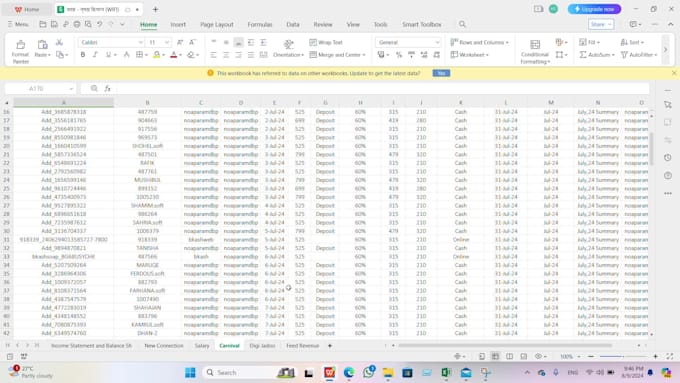The width and height of the screenshot is (680, 383).
Task: Click the Sort button
Action: point(632,42)
